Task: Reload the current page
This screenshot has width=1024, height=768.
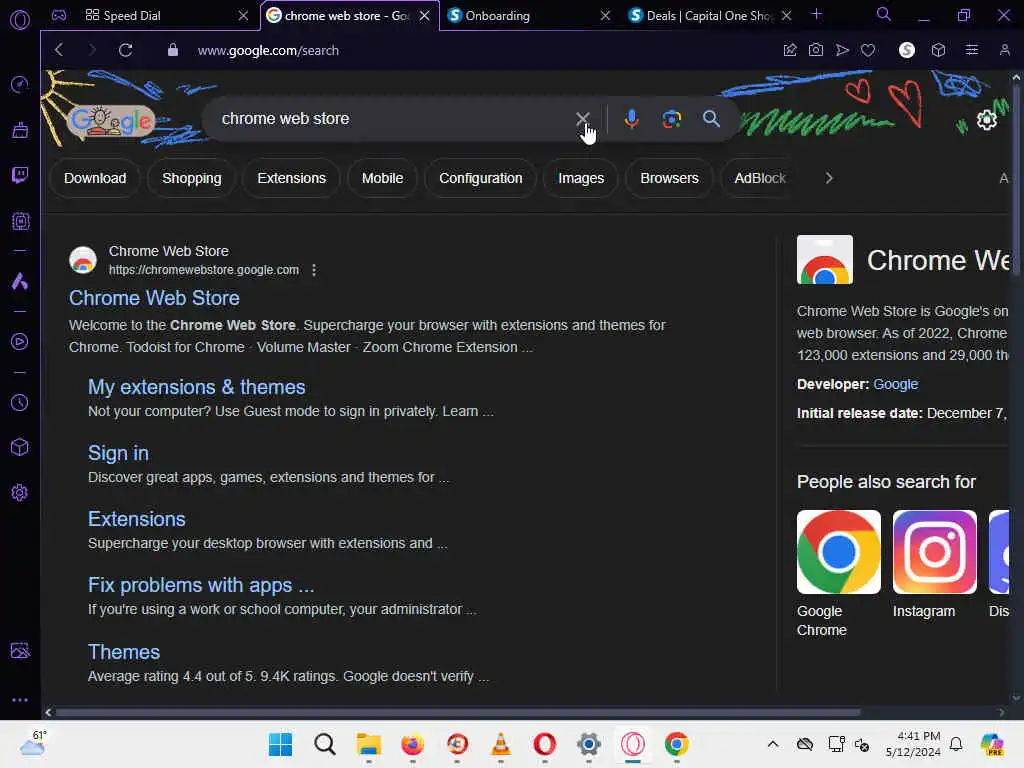Action: pyautogui.click(x=125, y=50)
